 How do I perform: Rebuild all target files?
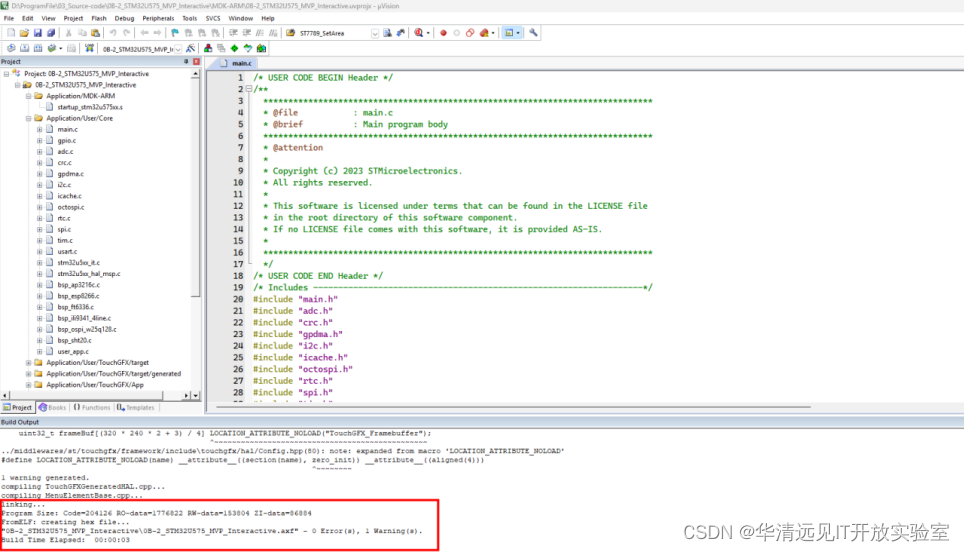pos(38,48)
